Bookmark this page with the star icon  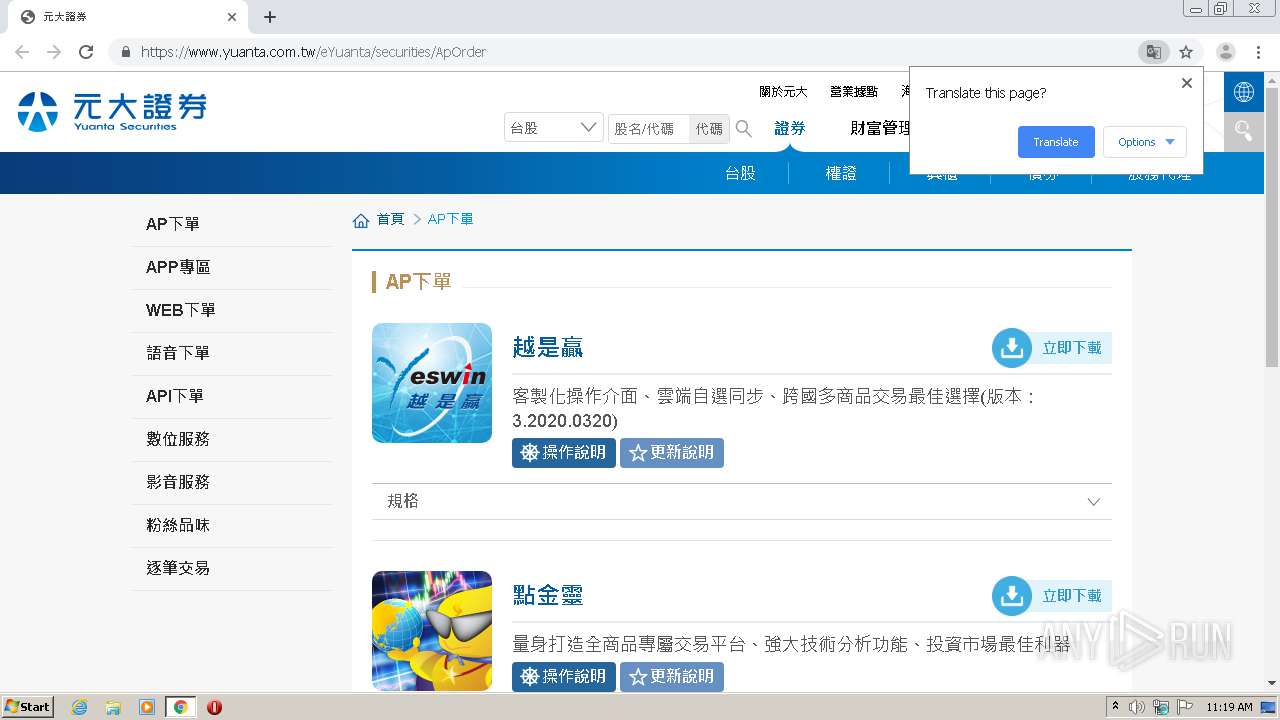(x=1186, y=52)
